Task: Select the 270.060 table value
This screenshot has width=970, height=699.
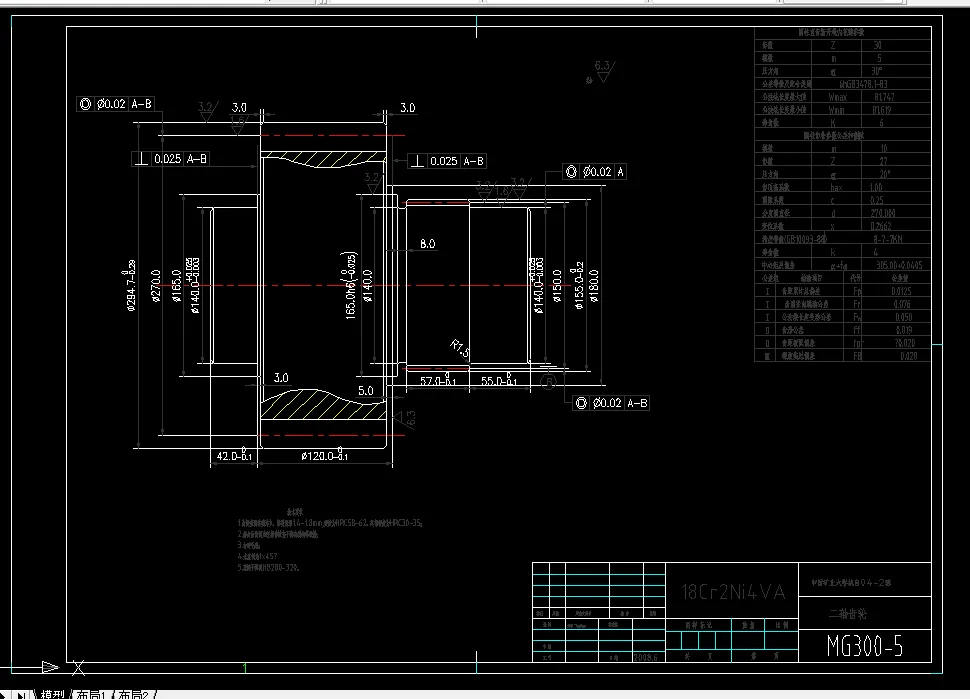Action: click(883, 213)
